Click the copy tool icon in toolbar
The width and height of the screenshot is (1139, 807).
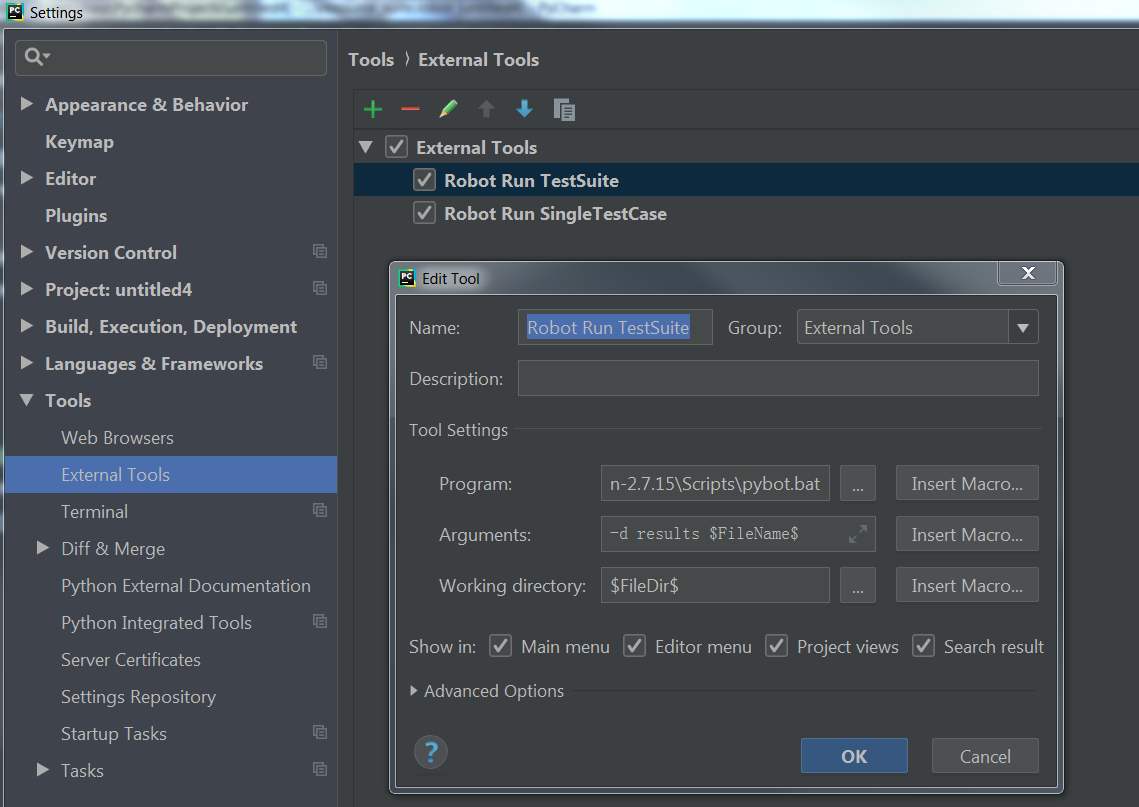click(x=564, y=109)
